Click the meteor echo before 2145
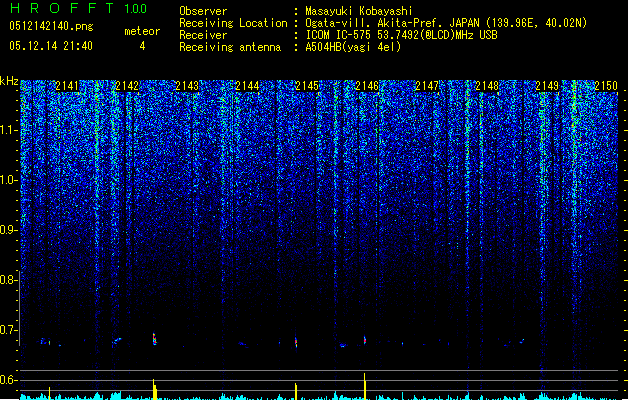This screenshot has height=400, width=629. click(x=296, y=342)
